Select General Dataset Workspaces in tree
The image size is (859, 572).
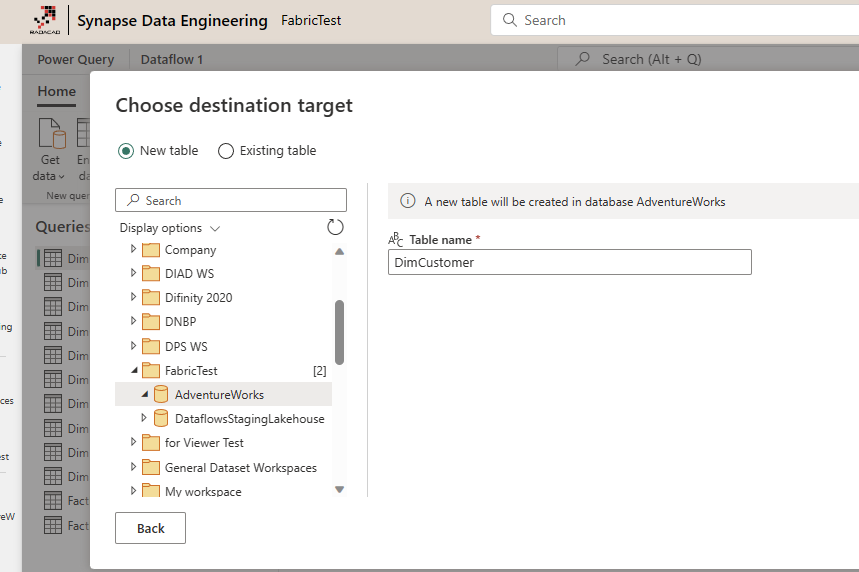point(240,467)
